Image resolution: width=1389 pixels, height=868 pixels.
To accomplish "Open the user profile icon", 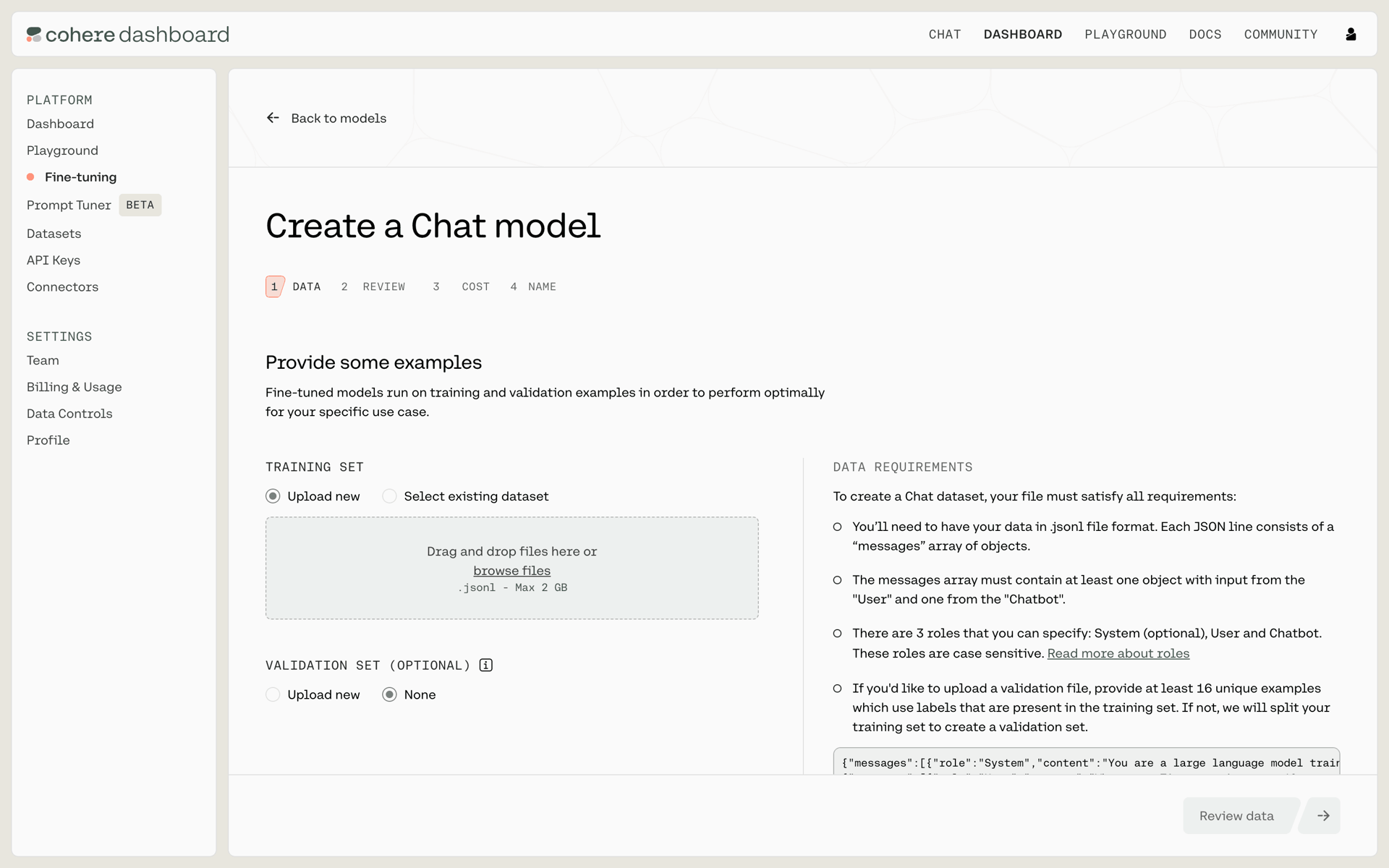I will pyautogui.click(x=1351, y=34).
